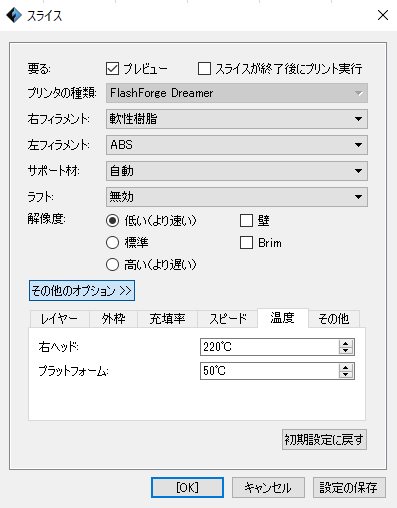Click the 右ヘッド label text
Viewport: 397px width, 508px height.
pyautogui.click(x=58, y=347)
